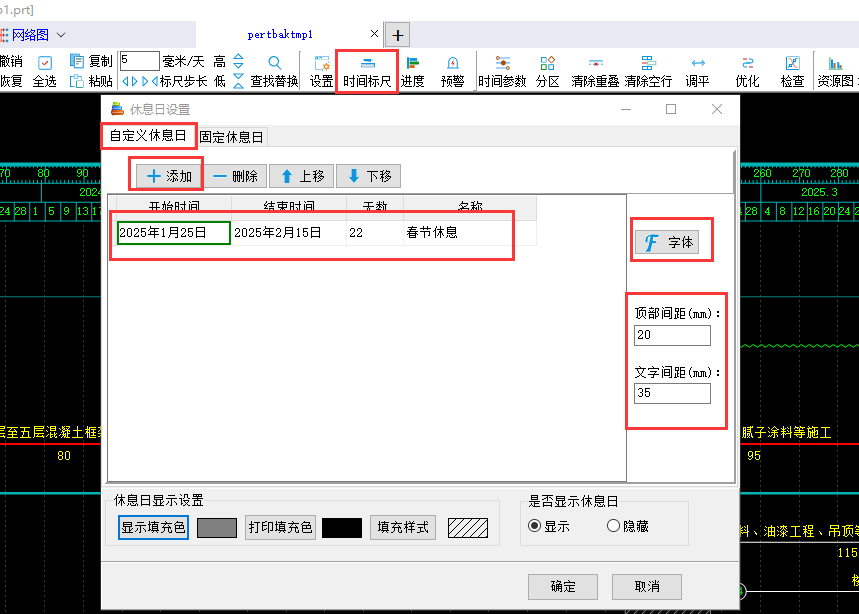Click the outward-pointing 标尺步长 widen arrows
Screen dimensions: 859x614
coord(130,82)
